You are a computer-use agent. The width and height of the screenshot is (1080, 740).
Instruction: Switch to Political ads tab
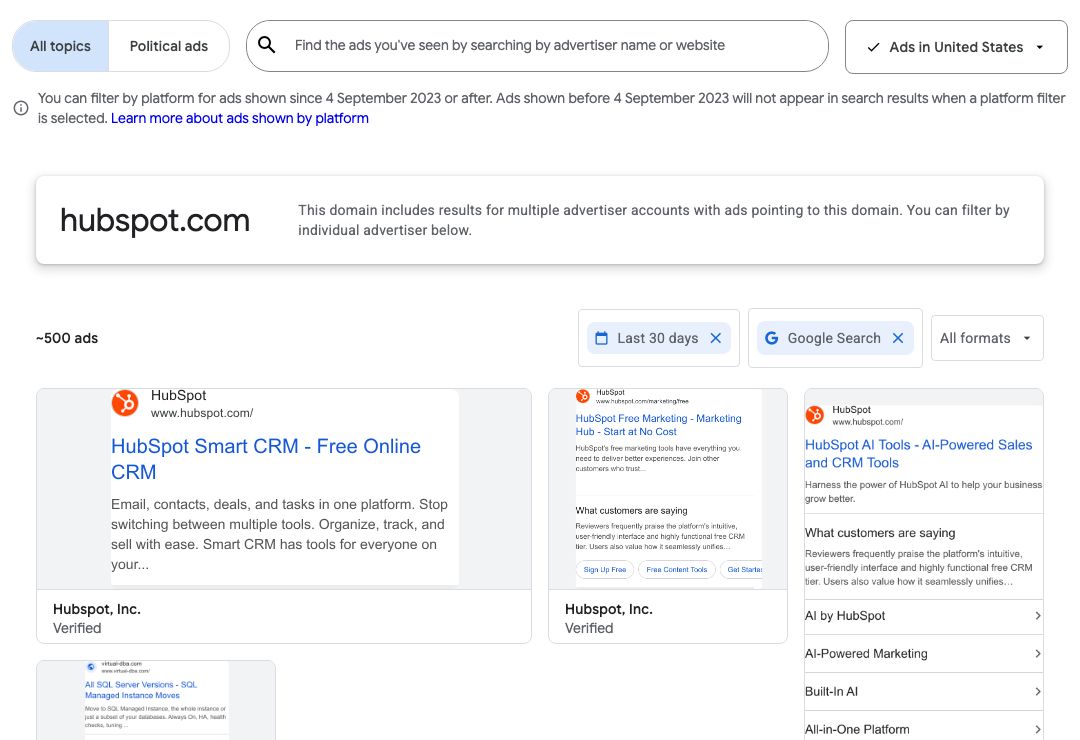[x=169, y=46]
